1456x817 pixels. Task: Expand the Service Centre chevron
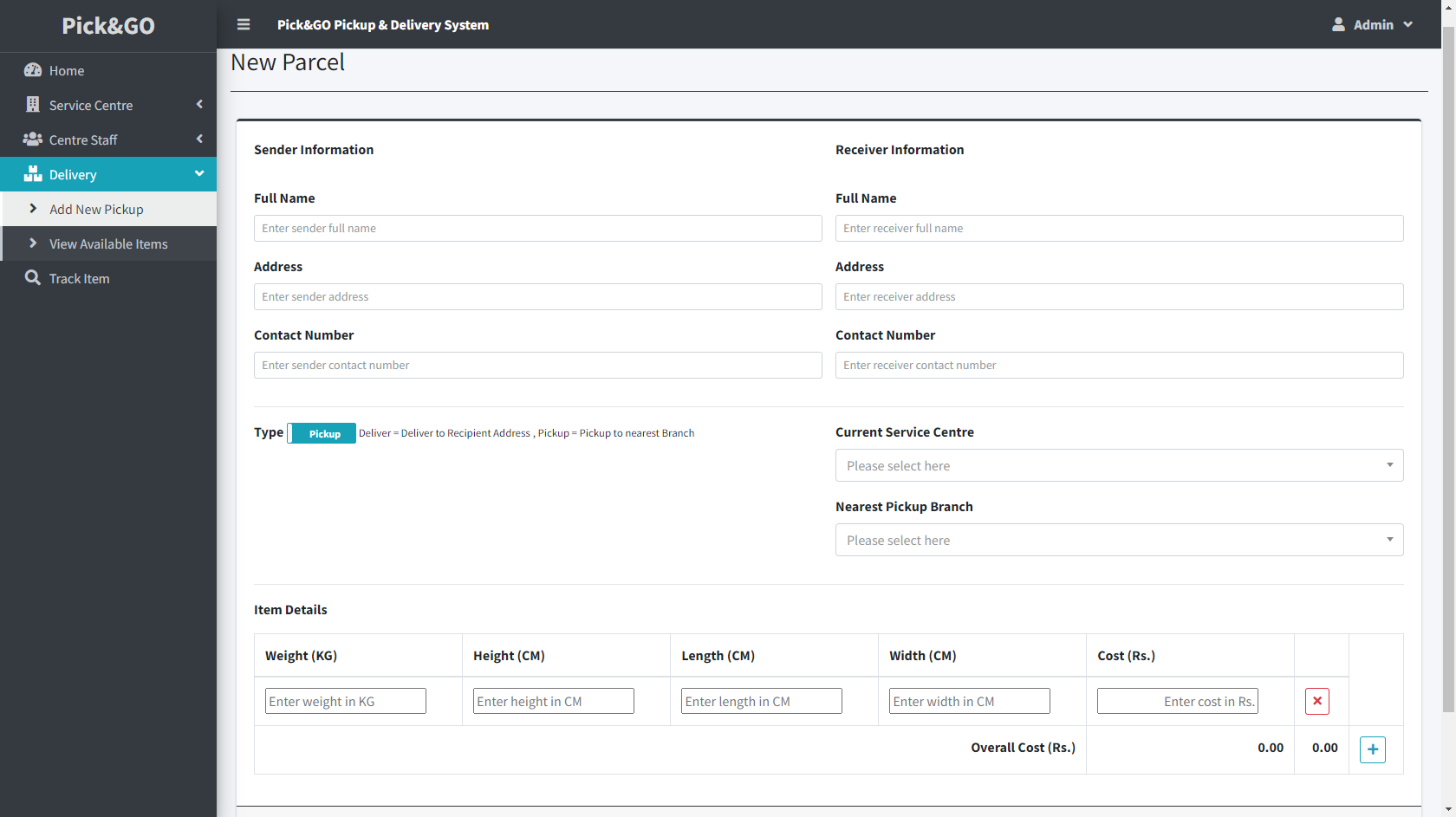[199, 104]
